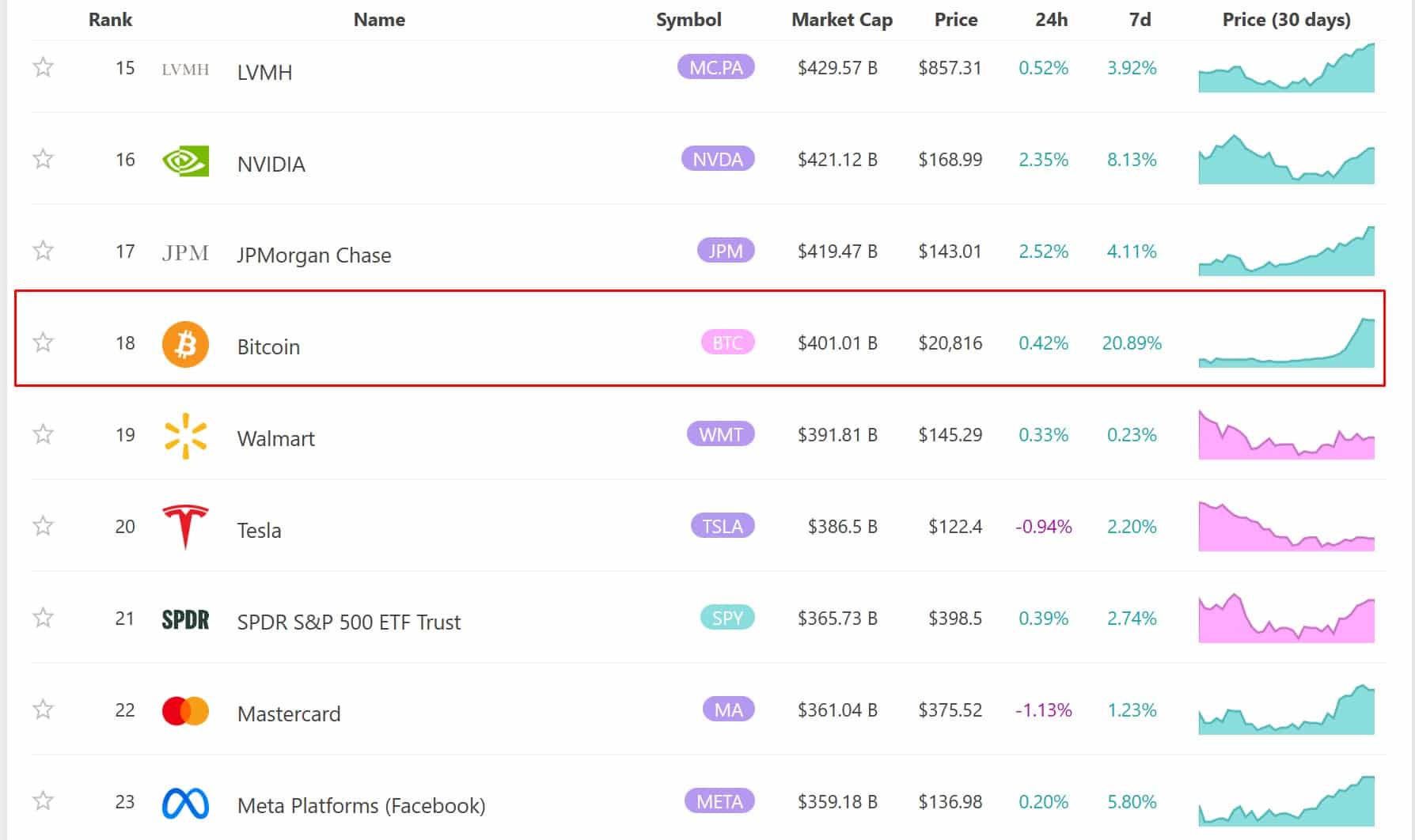Click the Symbol column header
1415x840 pixels.
(689, 20)
